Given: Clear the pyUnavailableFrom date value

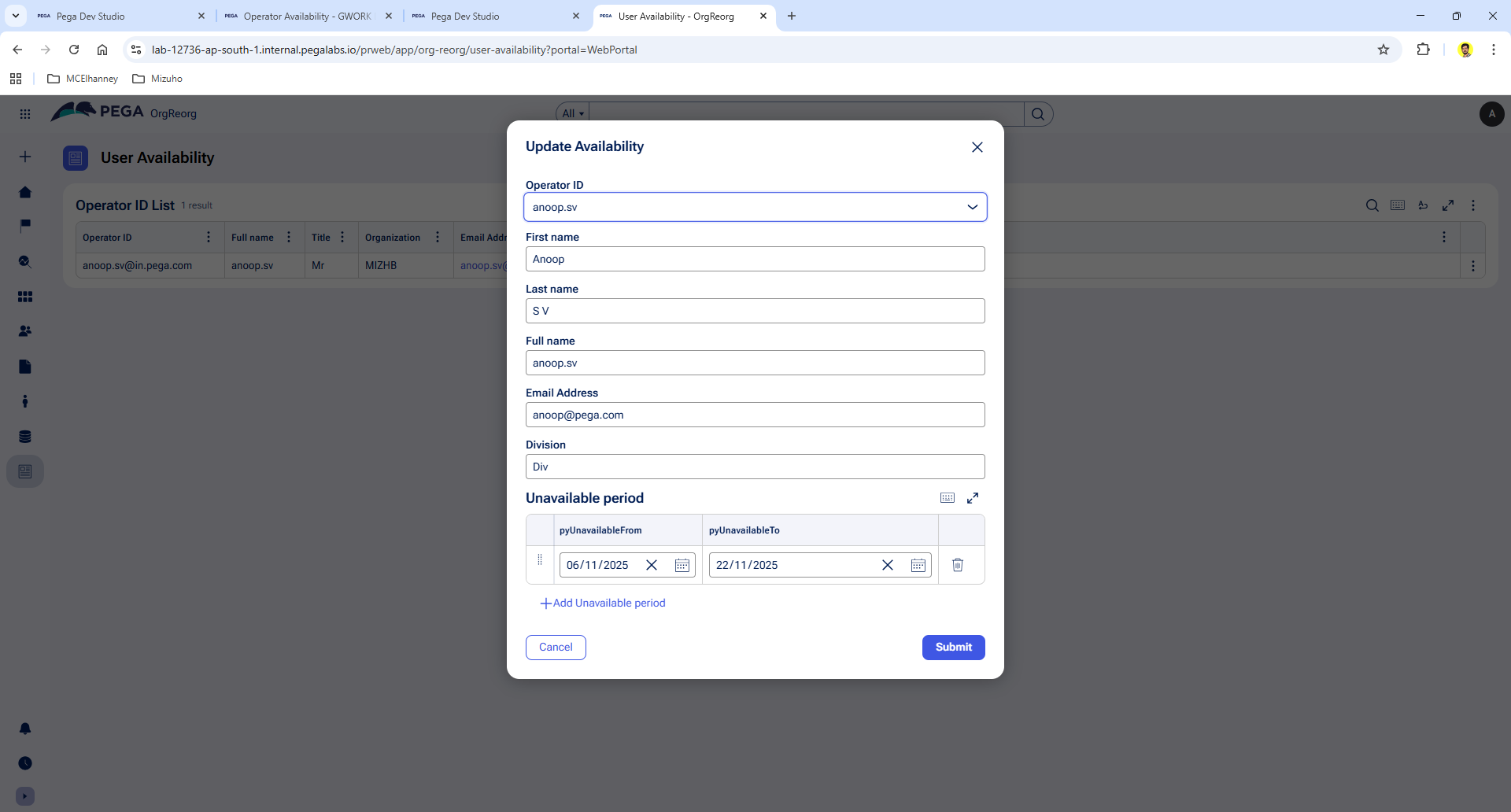Looking at the screenshot, I should coord(652,565).
